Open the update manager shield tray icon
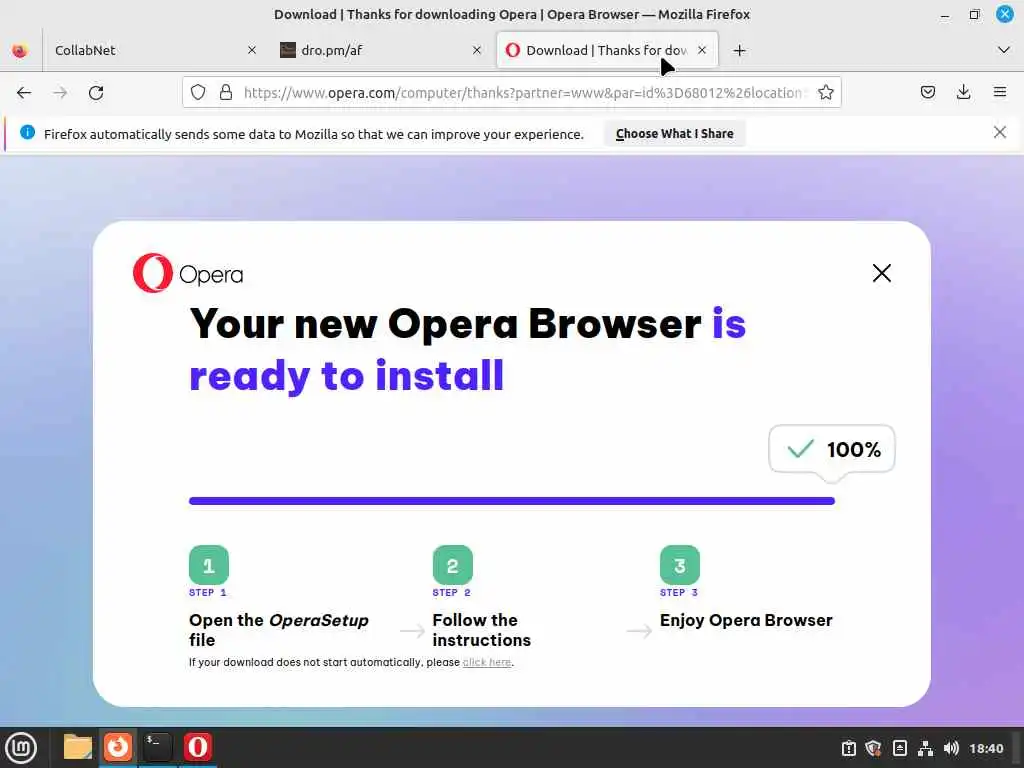 [x=873, y=748]
